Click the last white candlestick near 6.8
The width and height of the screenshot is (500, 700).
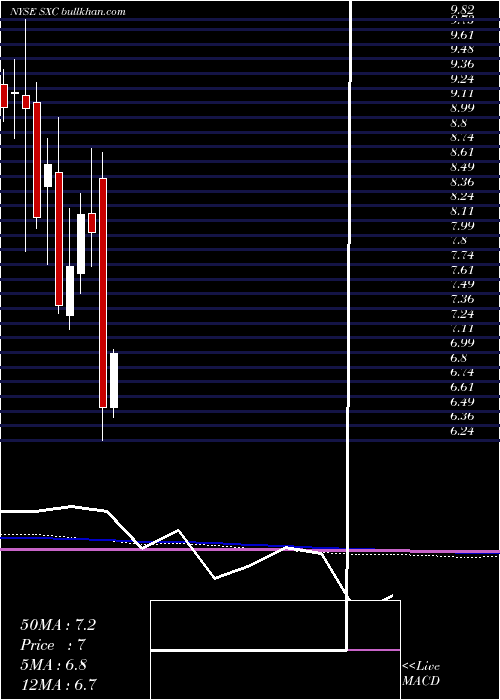tap(114, 380)
